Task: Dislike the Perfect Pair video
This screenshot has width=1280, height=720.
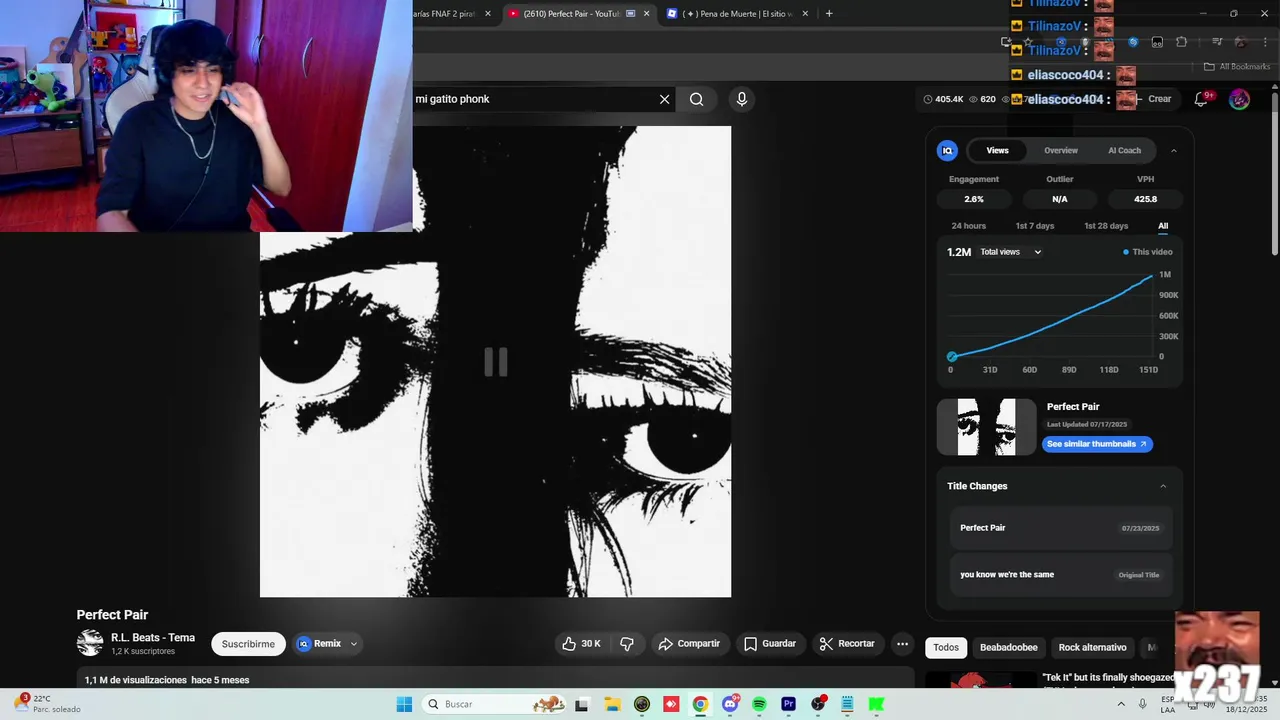Action: [x=627, y=644]
